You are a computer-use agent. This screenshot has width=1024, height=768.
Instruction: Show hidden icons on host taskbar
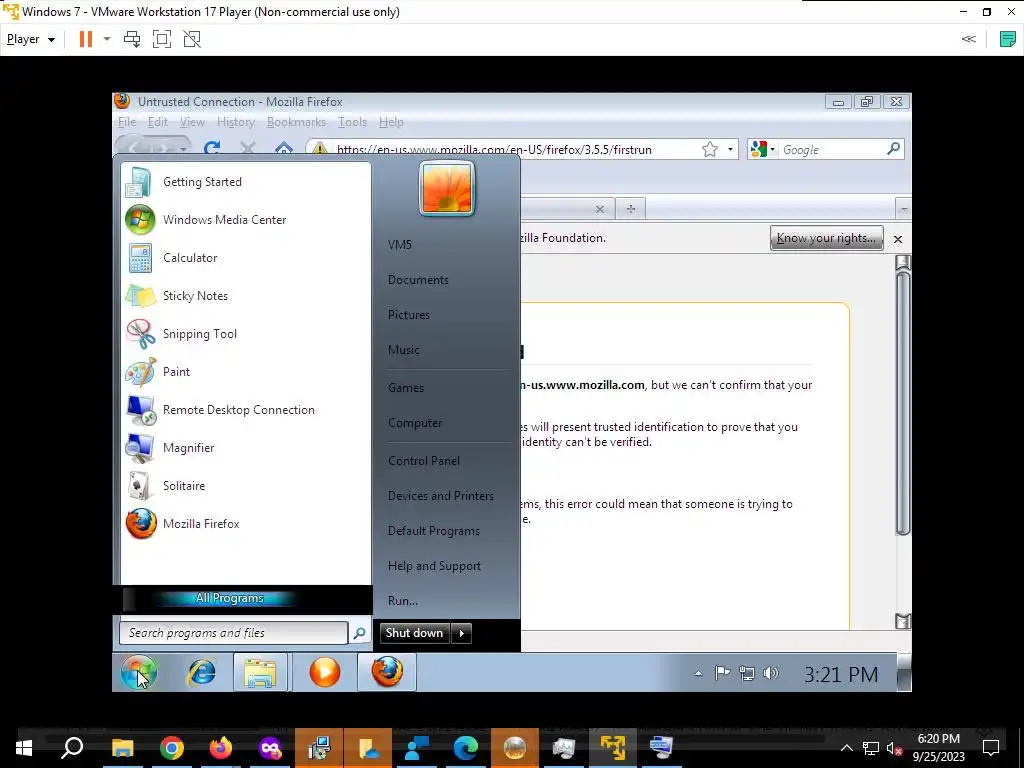(x=846, y=748)
